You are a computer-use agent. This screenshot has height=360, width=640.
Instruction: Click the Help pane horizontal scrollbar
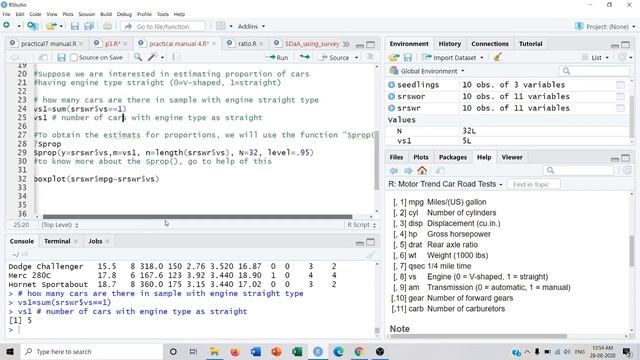point(478,336)
